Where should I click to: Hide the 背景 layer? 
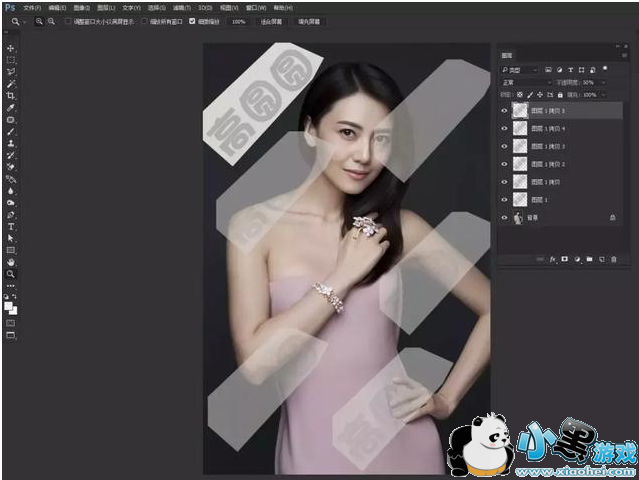(x=504, y=217)
